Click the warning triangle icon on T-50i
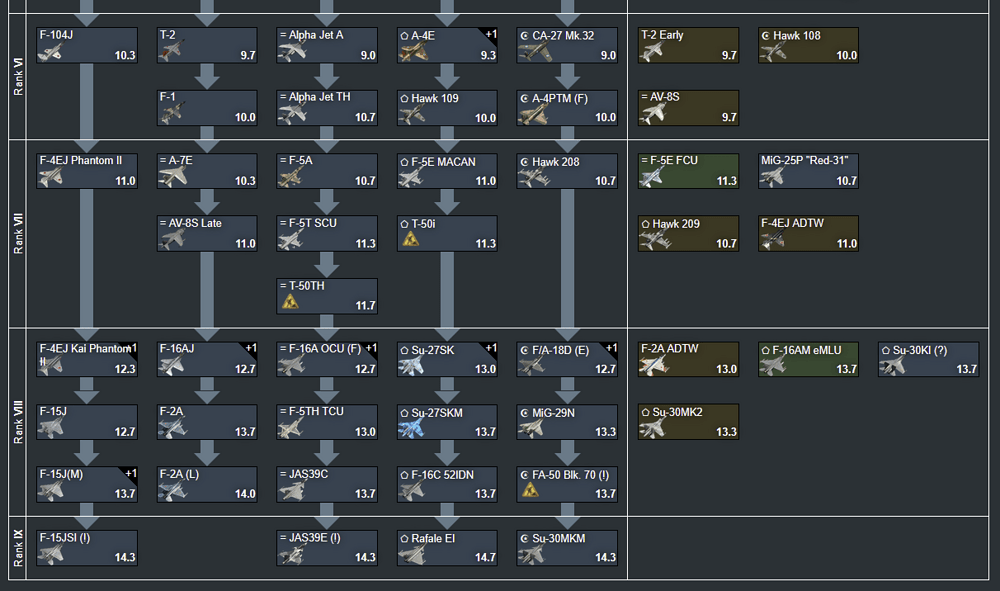 click(x=411, y=239)
